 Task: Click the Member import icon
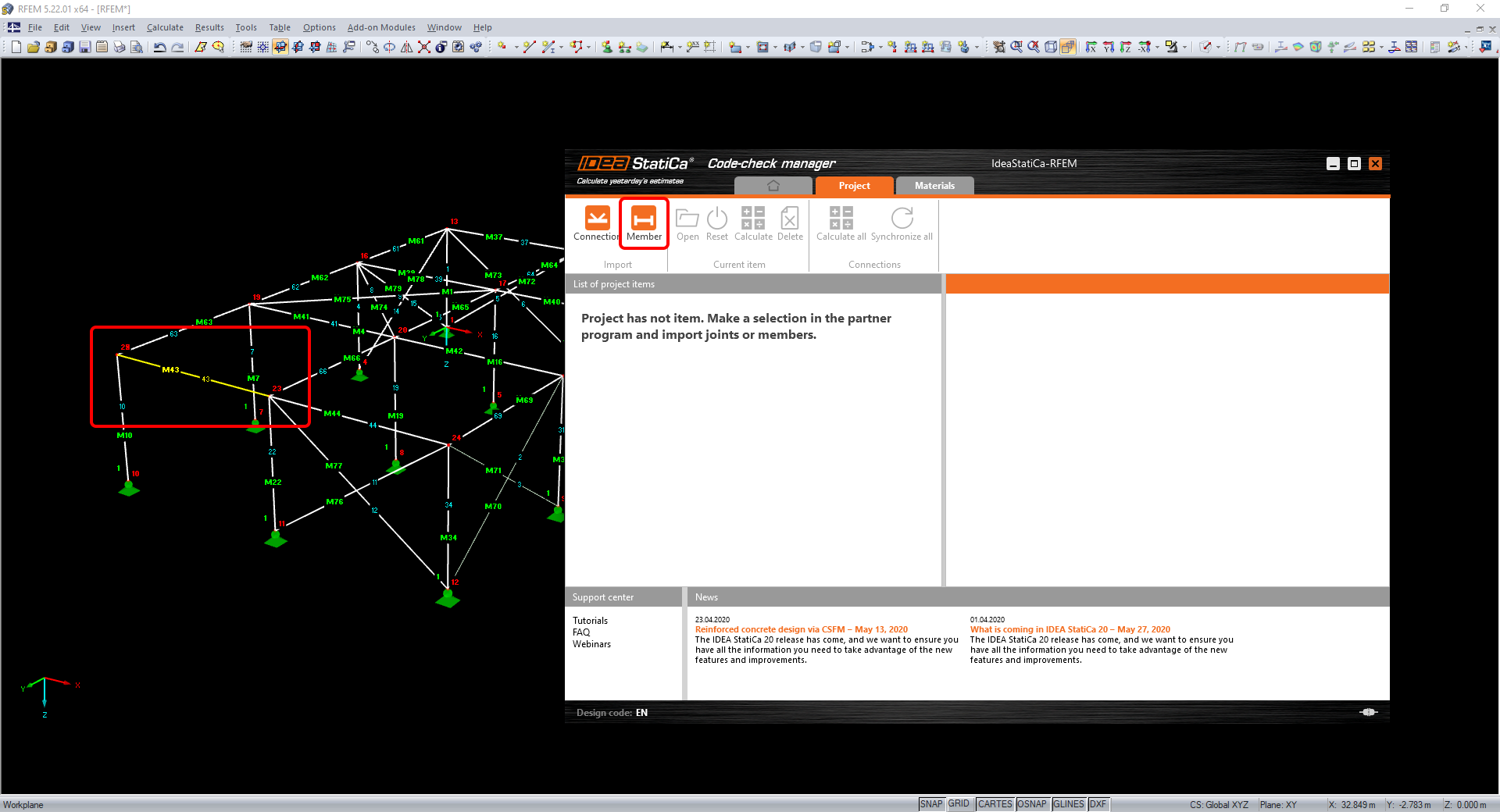tap(644, 219)
